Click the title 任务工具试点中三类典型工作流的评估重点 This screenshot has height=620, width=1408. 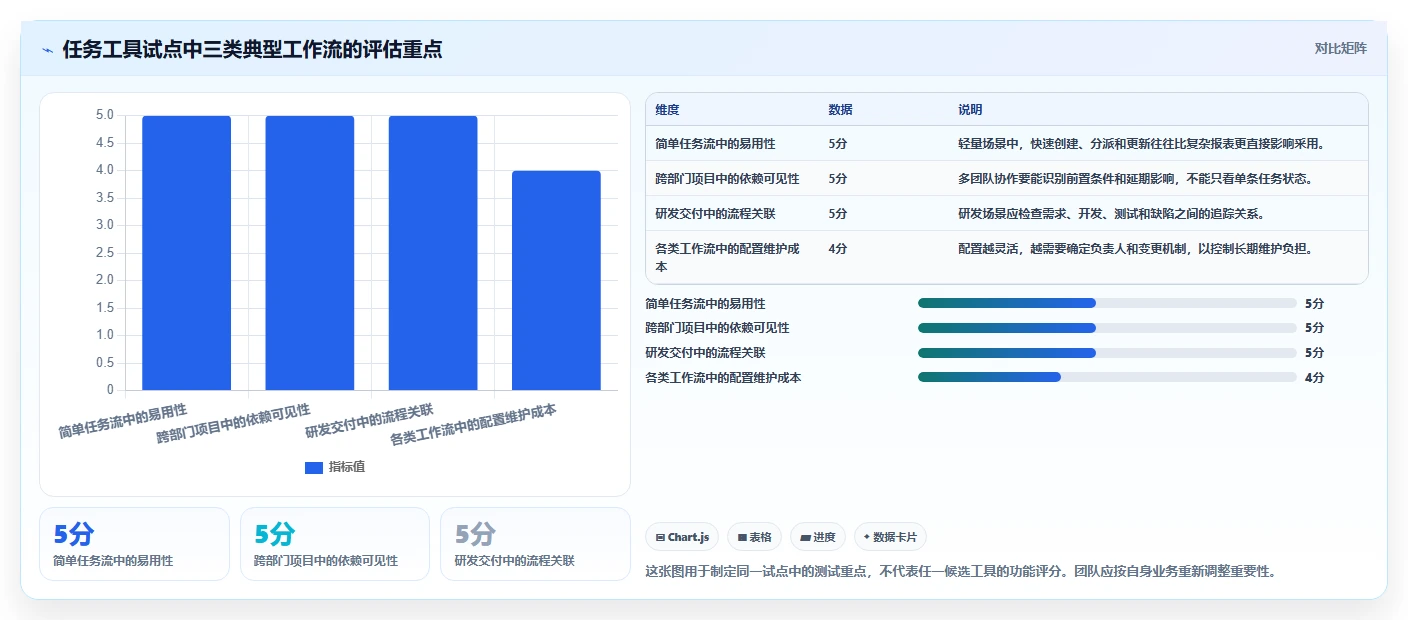[x=252, y=50]
